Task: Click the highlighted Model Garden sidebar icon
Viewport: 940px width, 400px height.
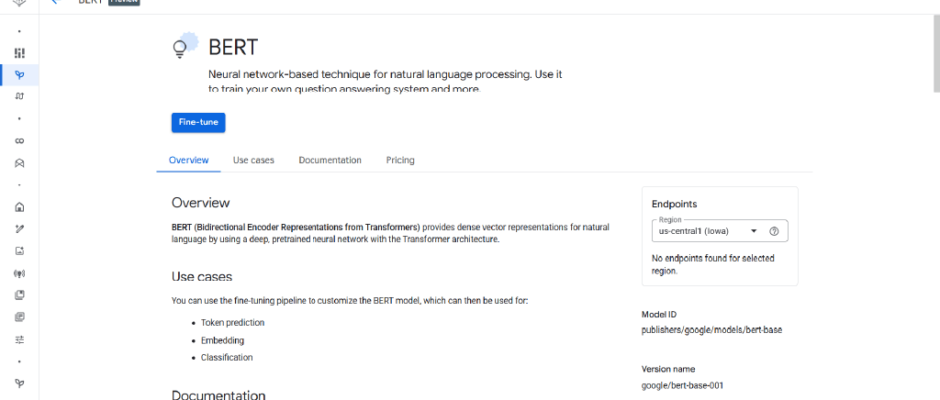Action: 19,74
